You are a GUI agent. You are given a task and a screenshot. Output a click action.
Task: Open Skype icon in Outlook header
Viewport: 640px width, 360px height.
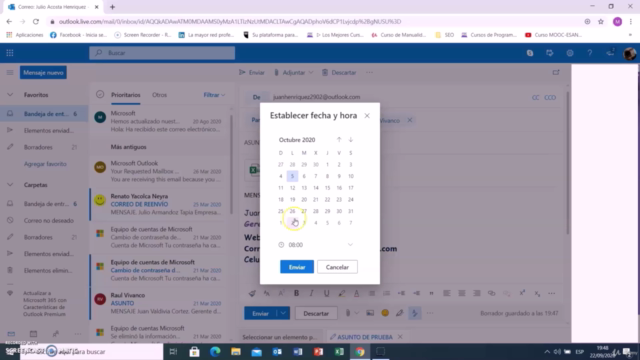coord(530,53)
